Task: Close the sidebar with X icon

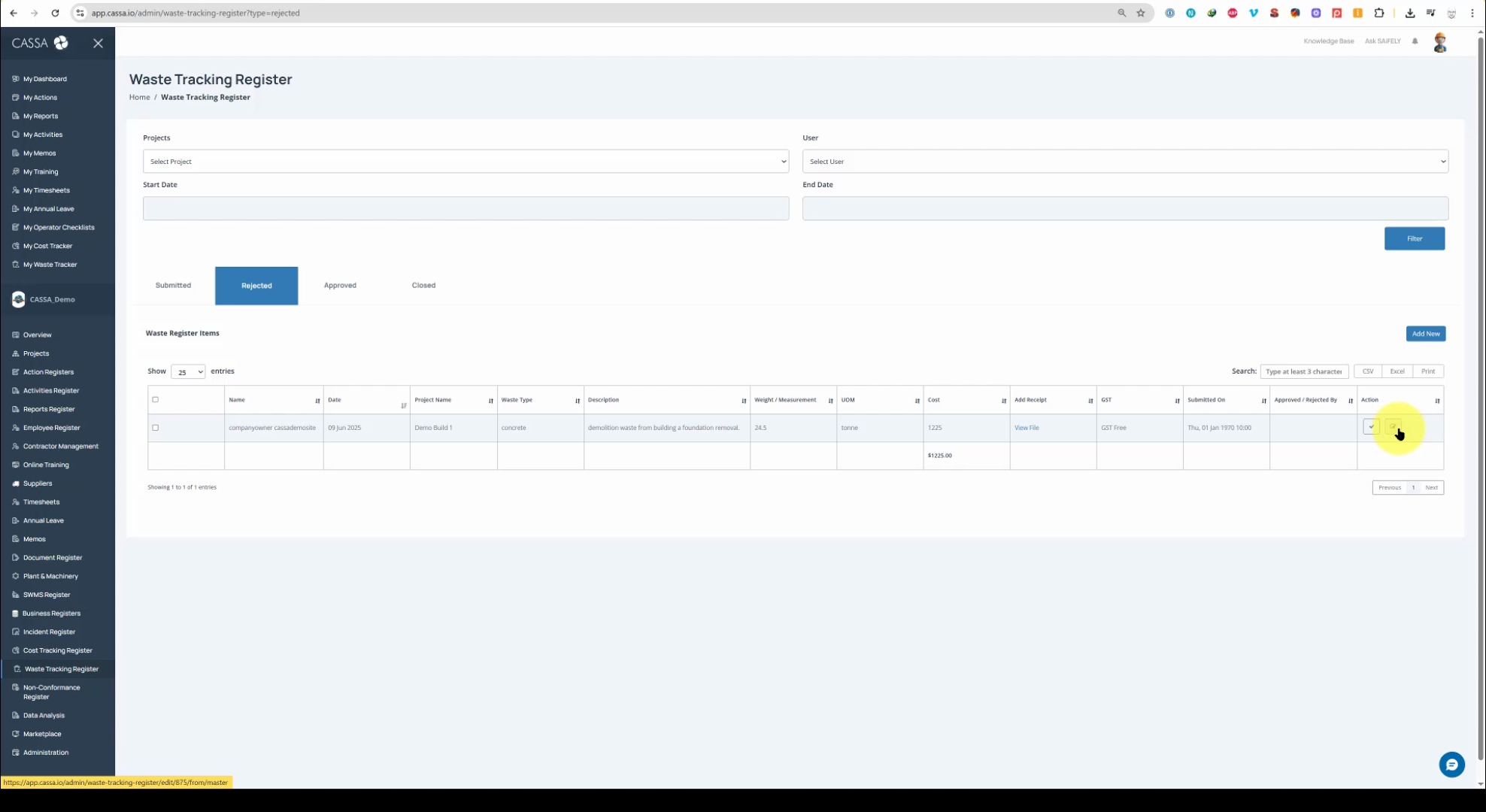Action: 98,43
